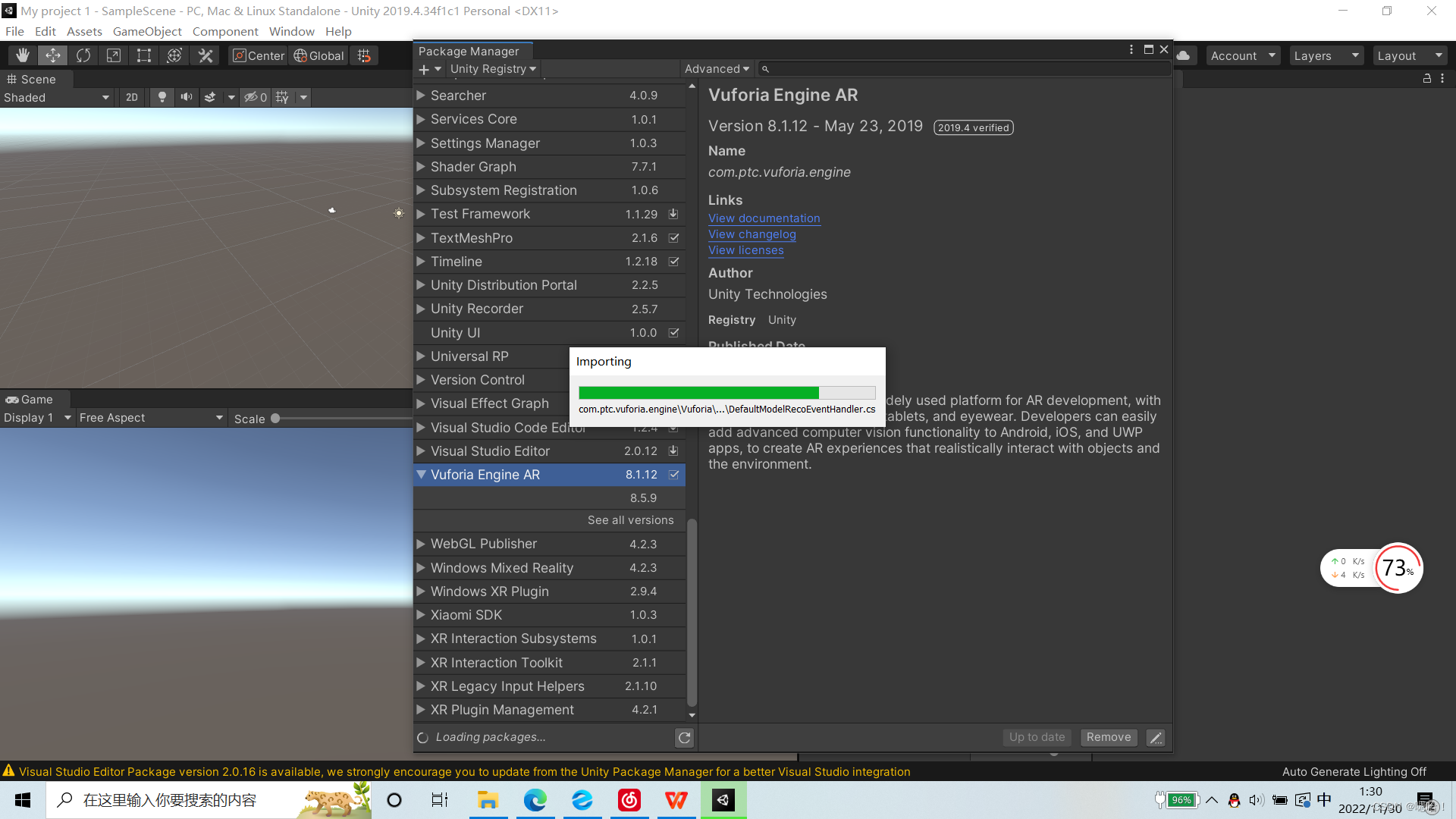
Task: Click the cloud services icon
Action: point(1184,55)
